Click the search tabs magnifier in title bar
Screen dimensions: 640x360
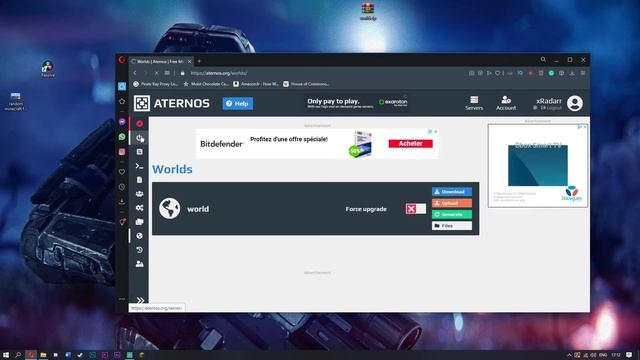(543, 60)
